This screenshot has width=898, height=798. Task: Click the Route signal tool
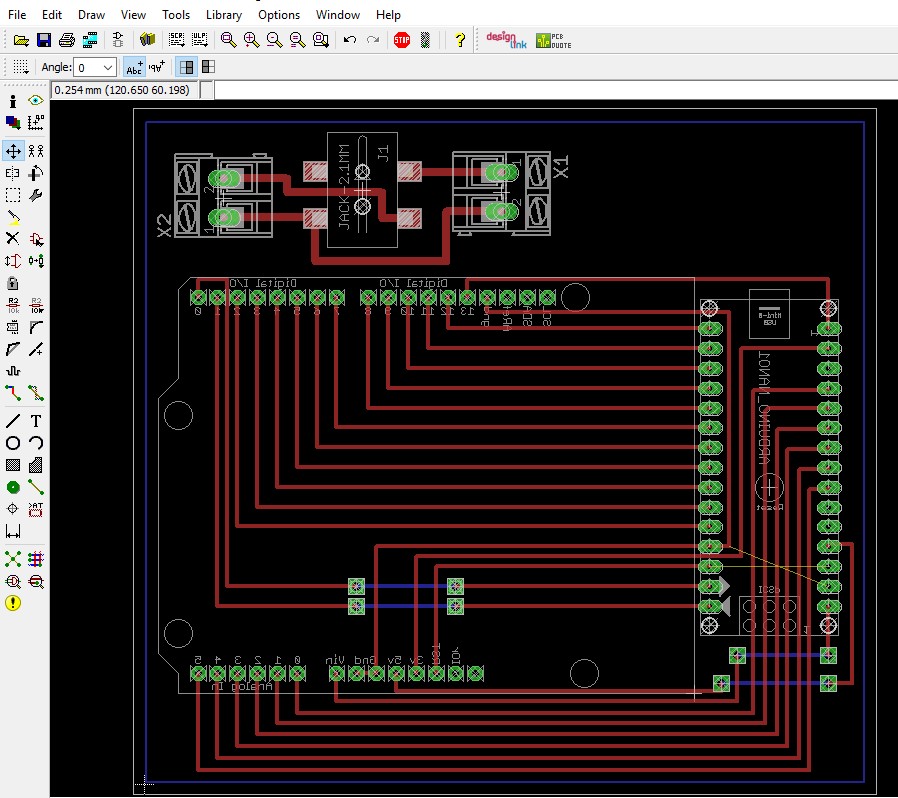coord(13,393)
